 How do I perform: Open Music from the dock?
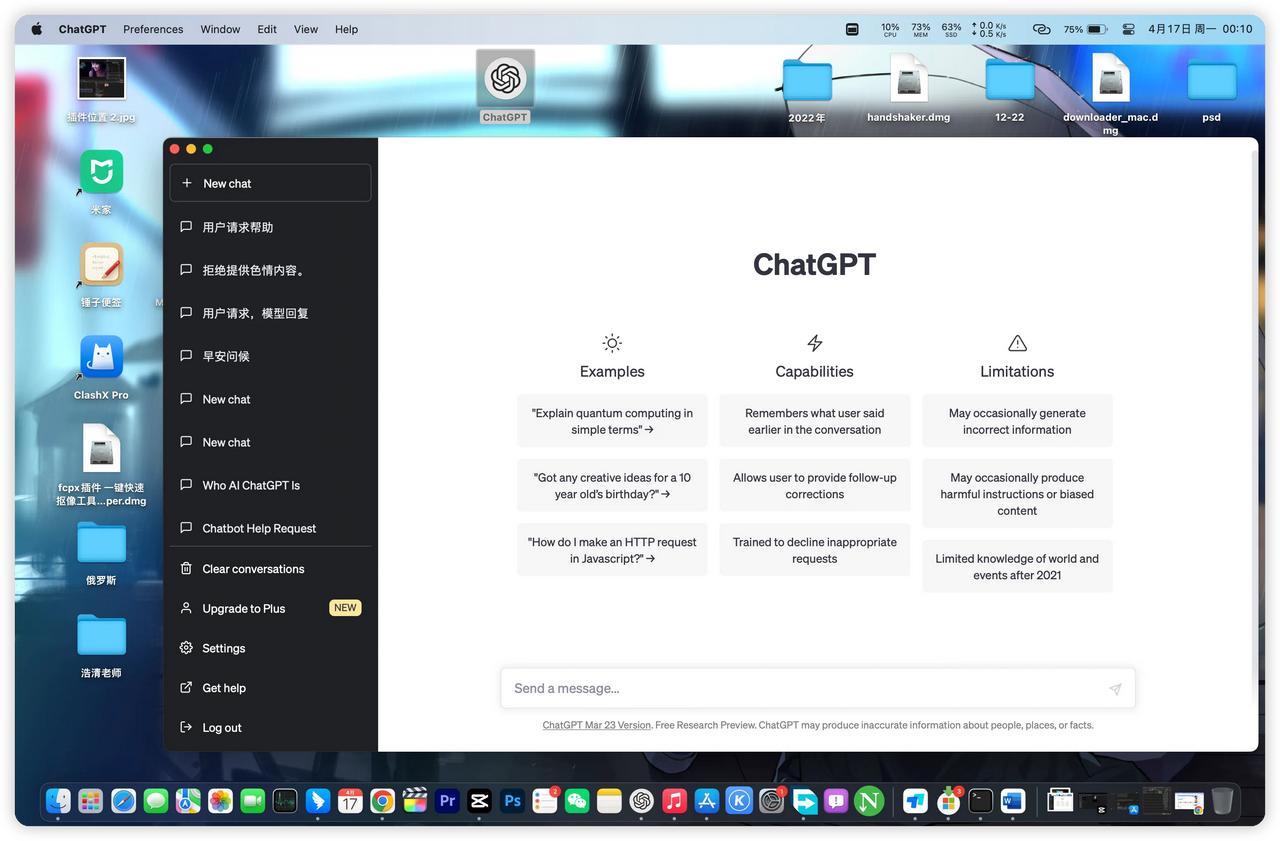tap(674, 801)
